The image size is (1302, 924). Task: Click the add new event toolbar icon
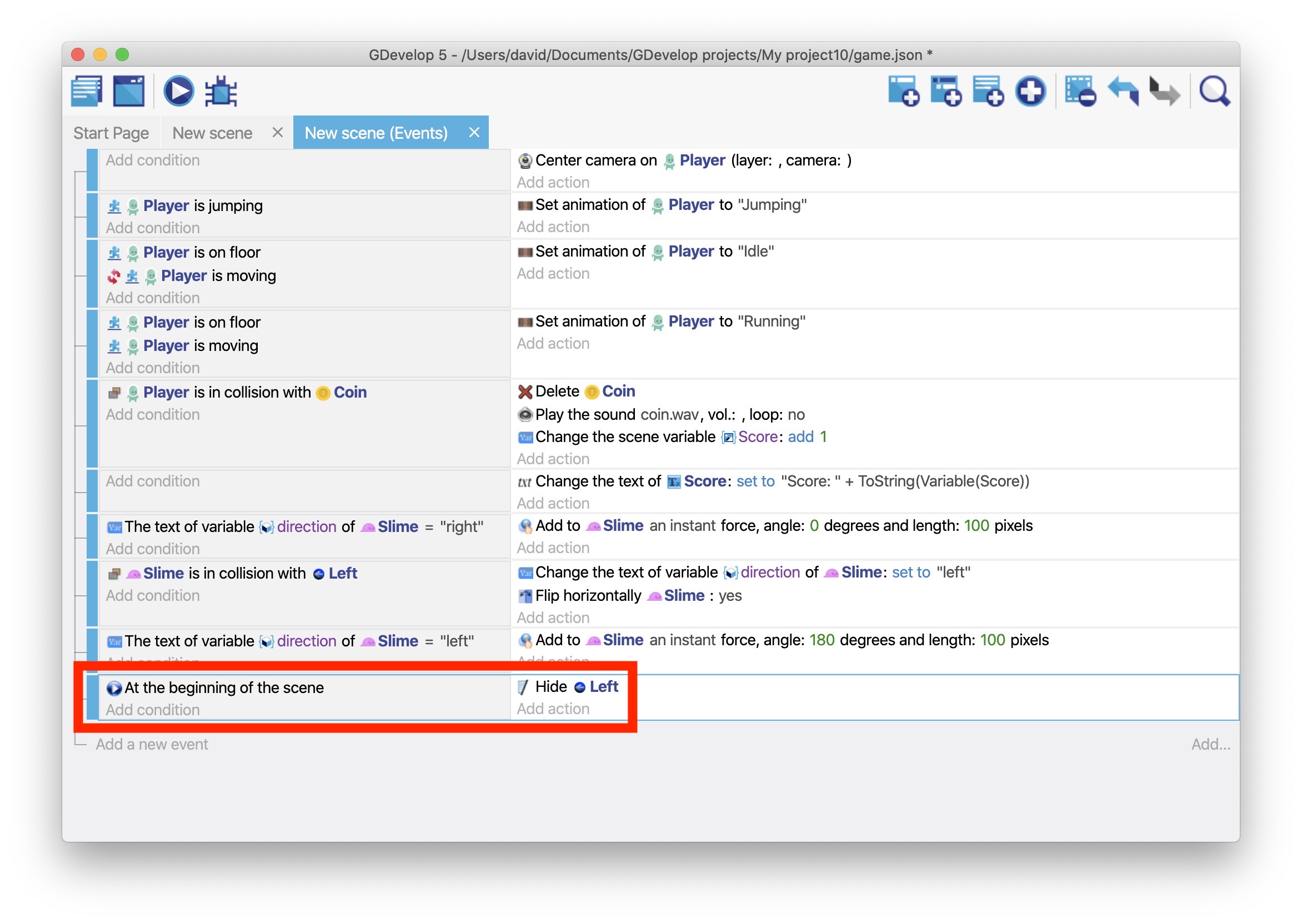click(903, 91)
